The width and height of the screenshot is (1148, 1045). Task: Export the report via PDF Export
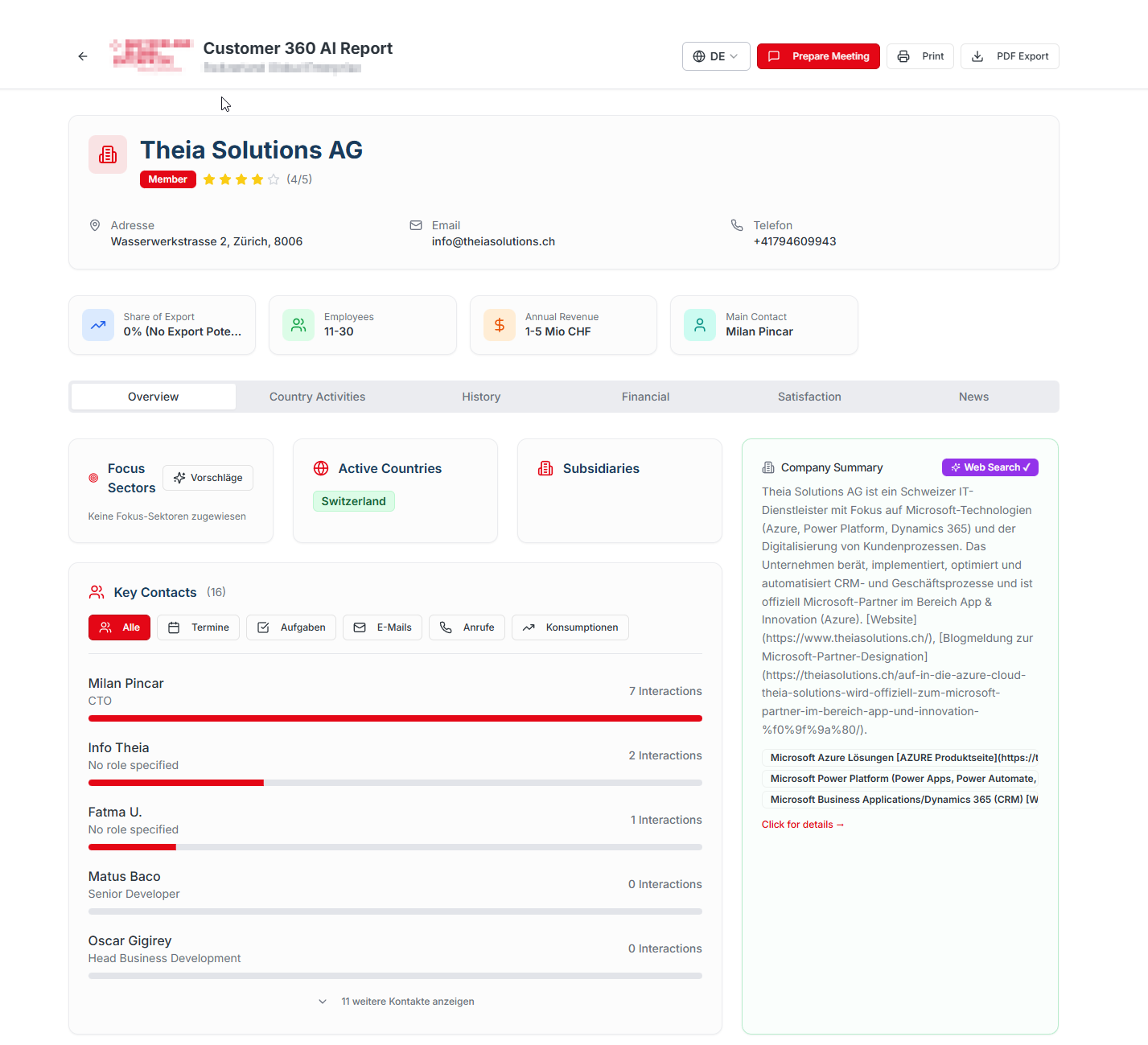tap(1010, 56)
